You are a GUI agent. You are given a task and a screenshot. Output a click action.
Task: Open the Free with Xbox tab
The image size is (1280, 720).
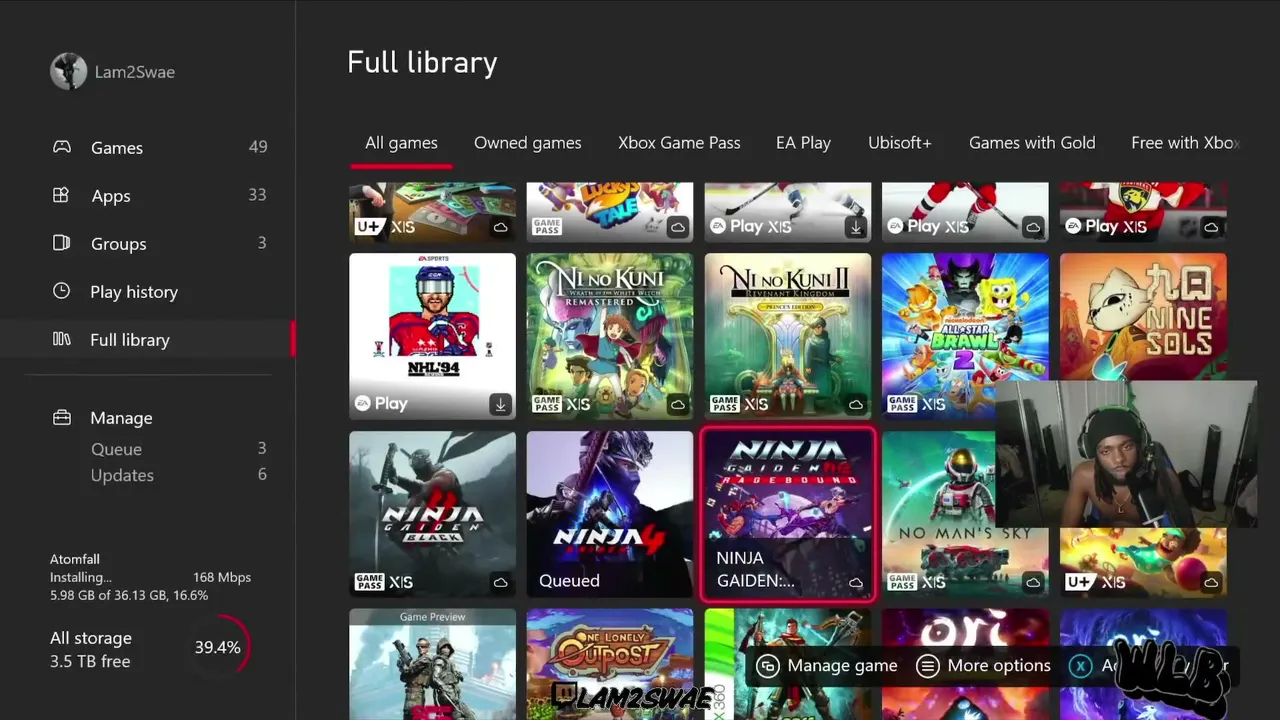(1186, 143)
